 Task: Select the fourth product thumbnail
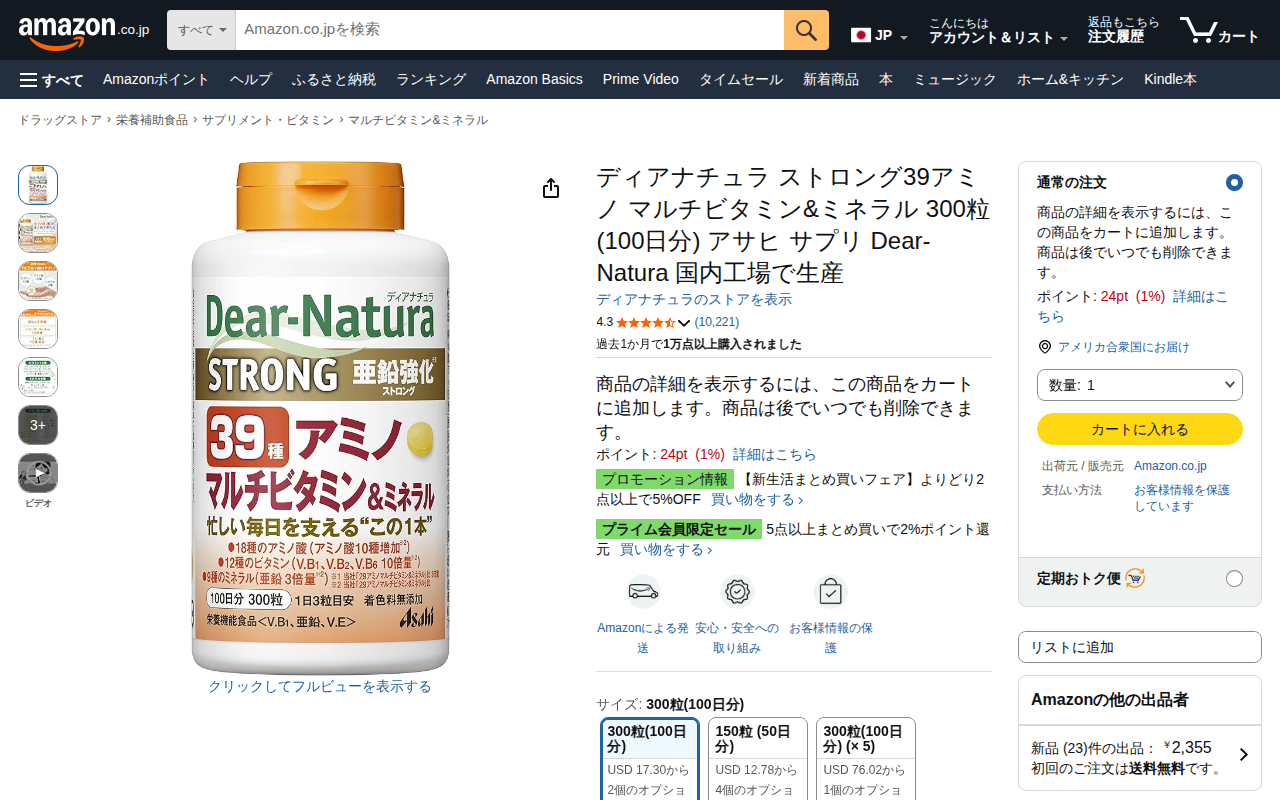click(38, 329)
